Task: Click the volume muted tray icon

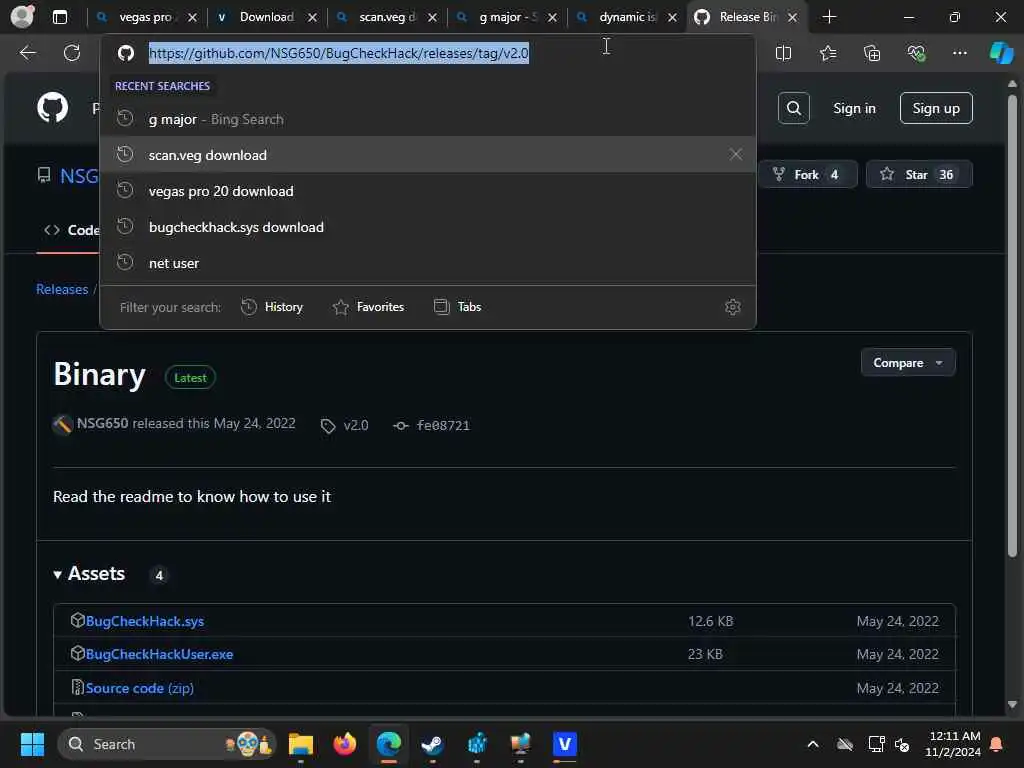Action: (x=903, y=744)
